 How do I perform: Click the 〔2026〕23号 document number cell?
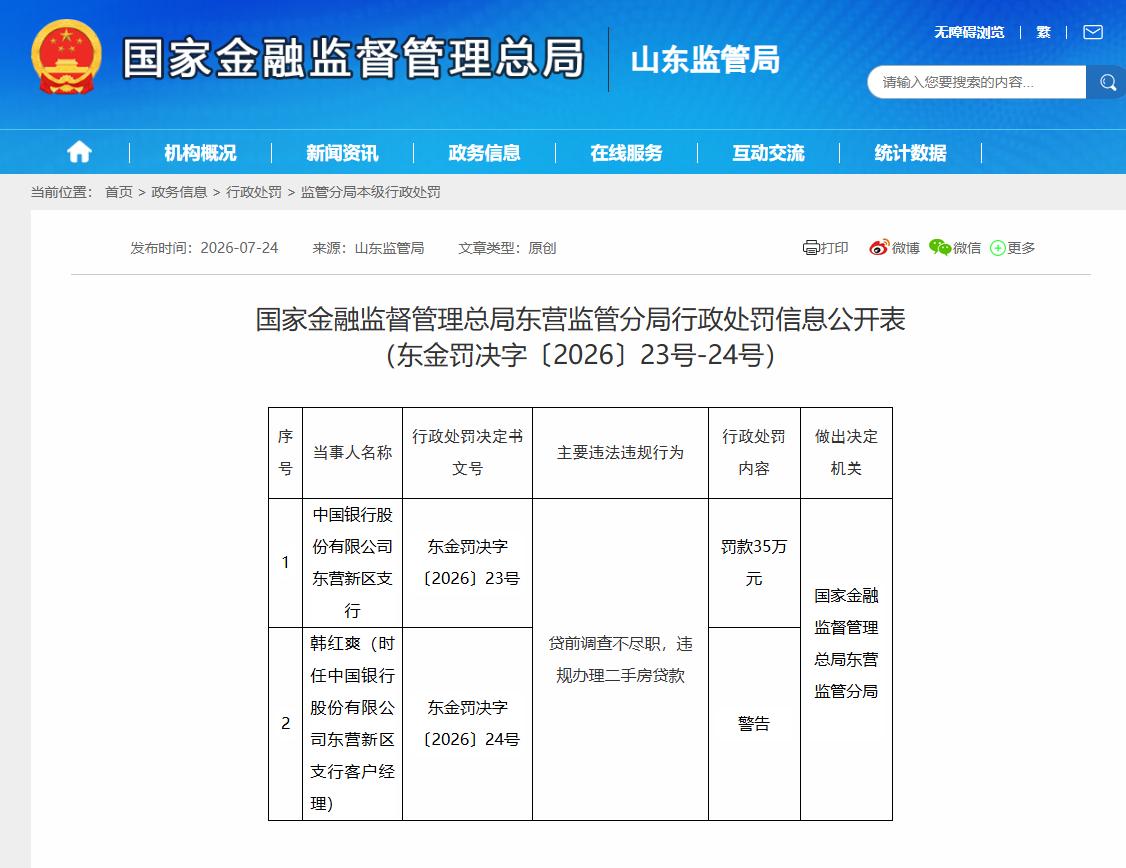tap(467, 563)
